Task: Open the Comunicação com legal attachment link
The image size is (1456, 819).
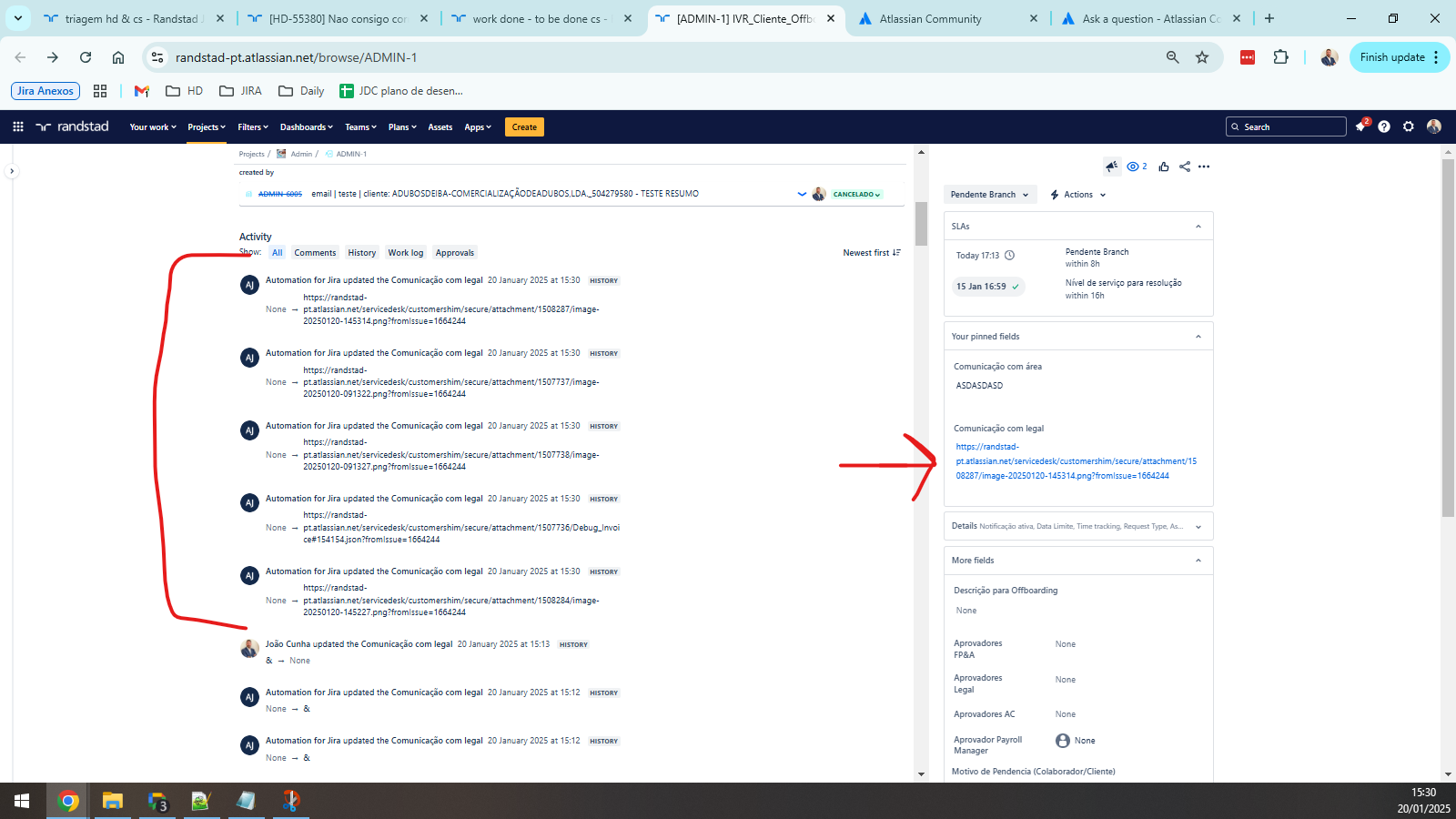Action: pos(1076,461)
